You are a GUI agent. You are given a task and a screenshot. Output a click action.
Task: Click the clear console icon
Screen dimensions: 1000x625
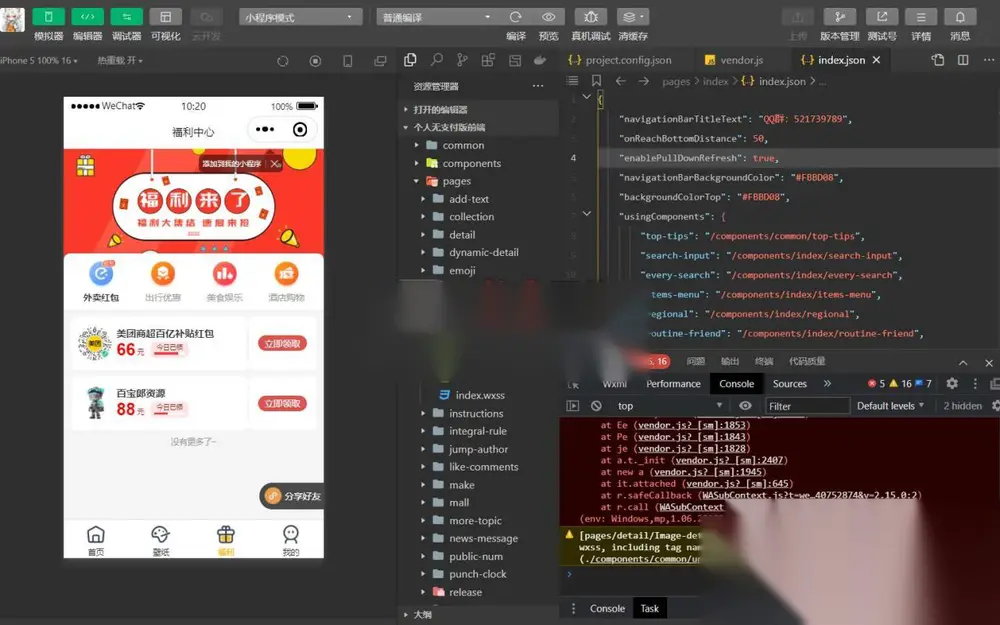[x=596, y=406]
